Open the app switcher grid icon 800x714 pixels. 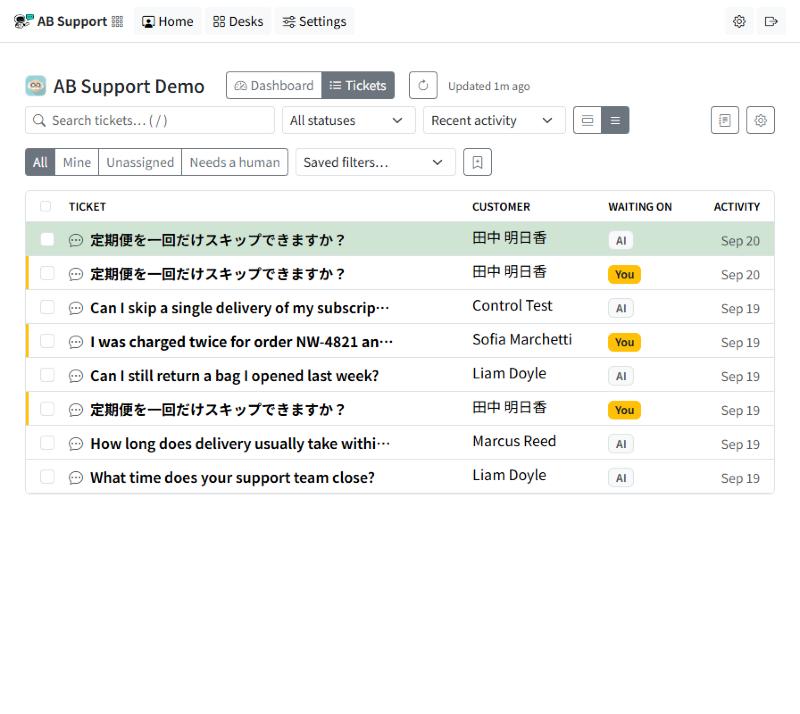coord(117,21)
